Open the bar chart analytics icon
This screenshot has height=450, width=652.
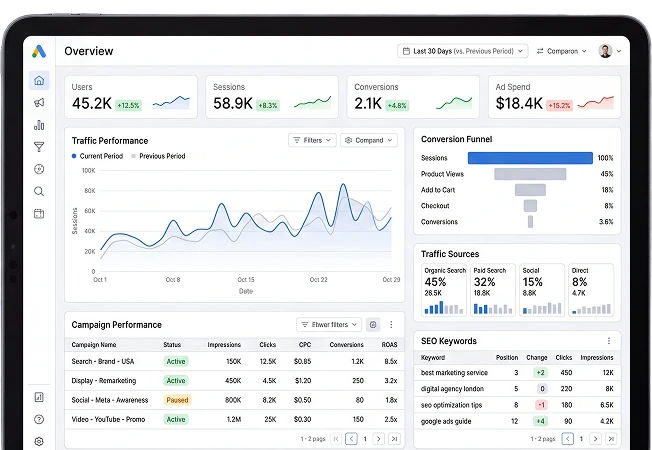point(39,125)
